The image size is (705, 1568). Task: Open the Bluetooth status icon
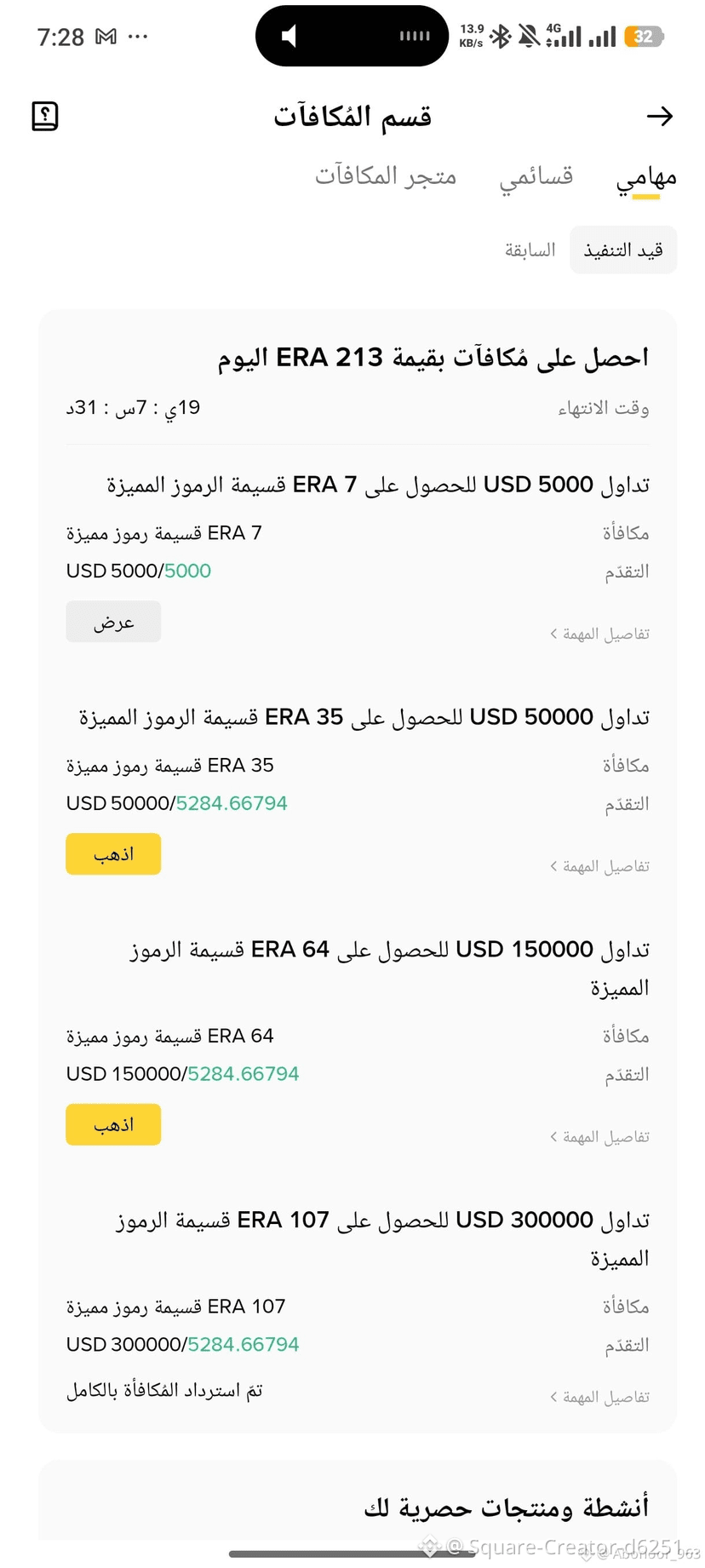click(x=501, y=36)
